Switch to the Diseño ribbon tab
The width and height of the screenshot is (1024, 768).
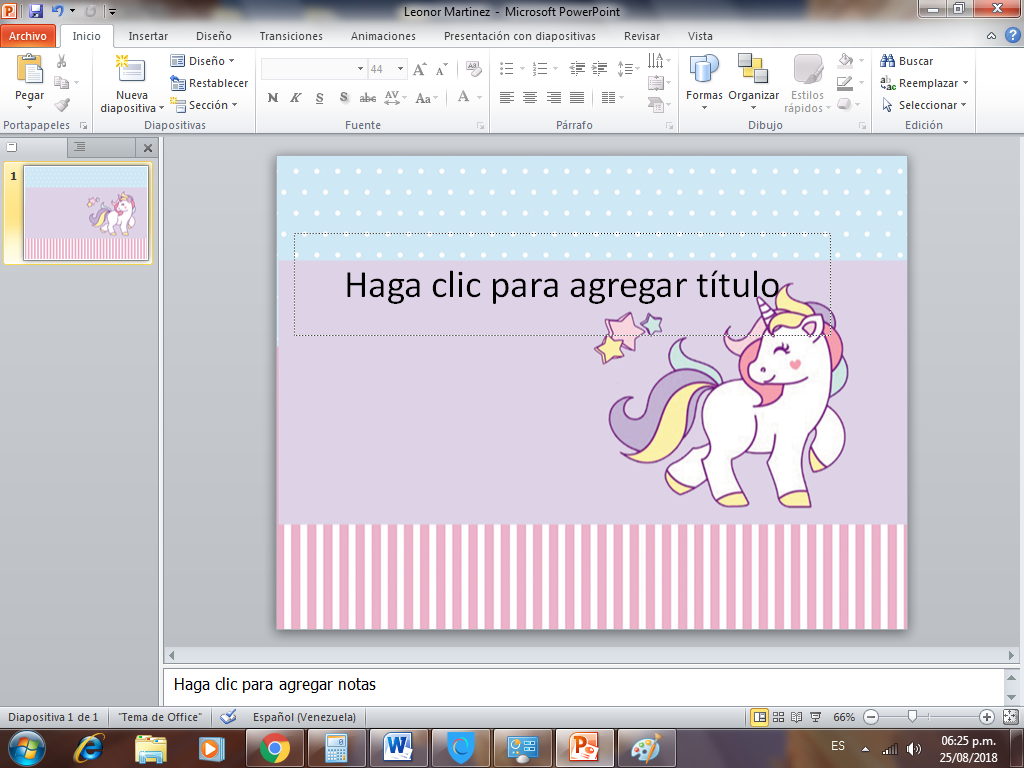tap(214, 36)
